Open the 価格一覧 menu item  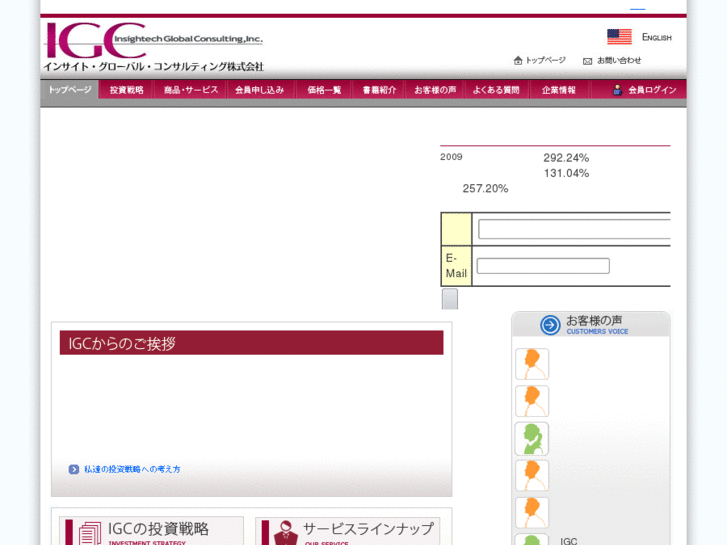tap(324, 90)
